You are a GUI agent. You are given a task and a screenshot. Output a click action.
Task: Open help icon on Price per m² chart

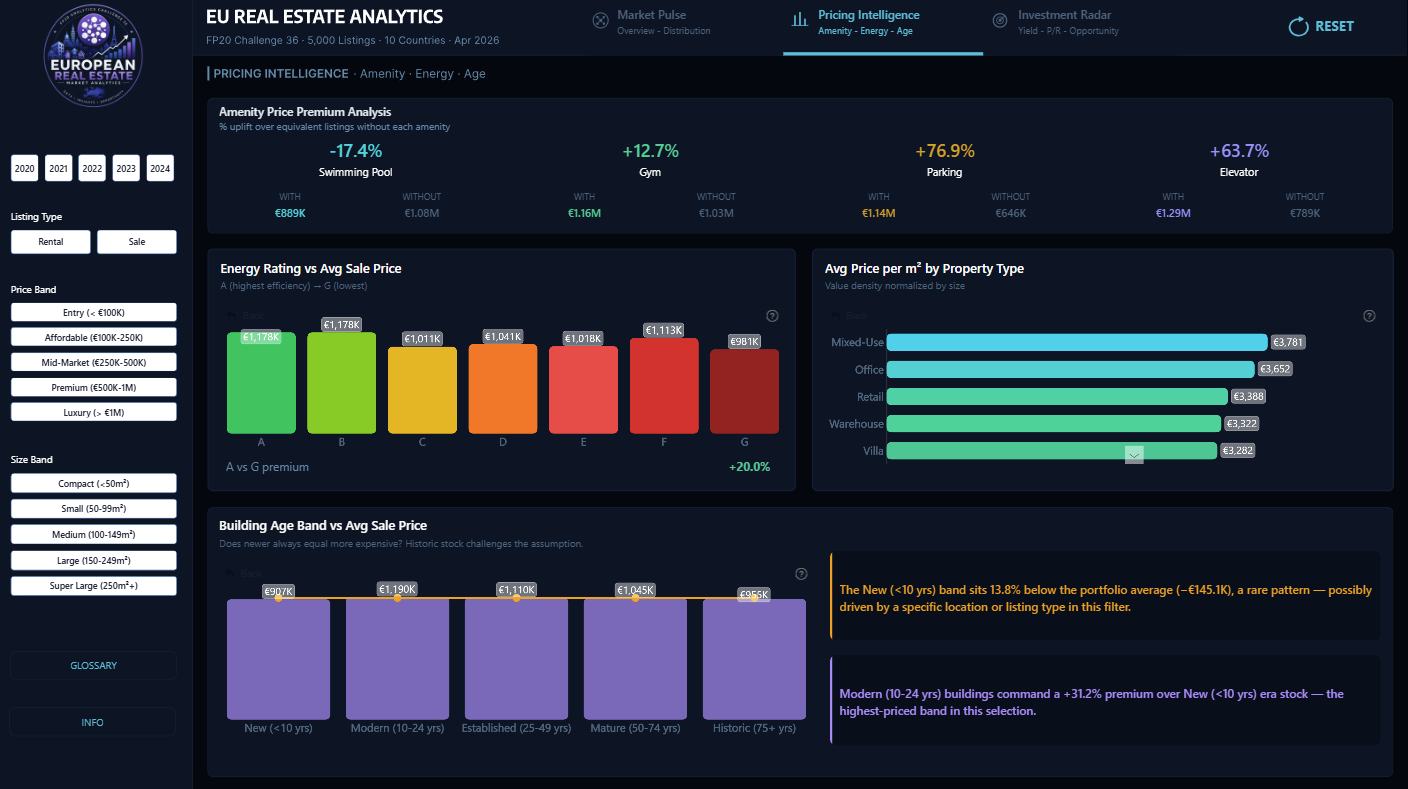tap(1369, 316)
